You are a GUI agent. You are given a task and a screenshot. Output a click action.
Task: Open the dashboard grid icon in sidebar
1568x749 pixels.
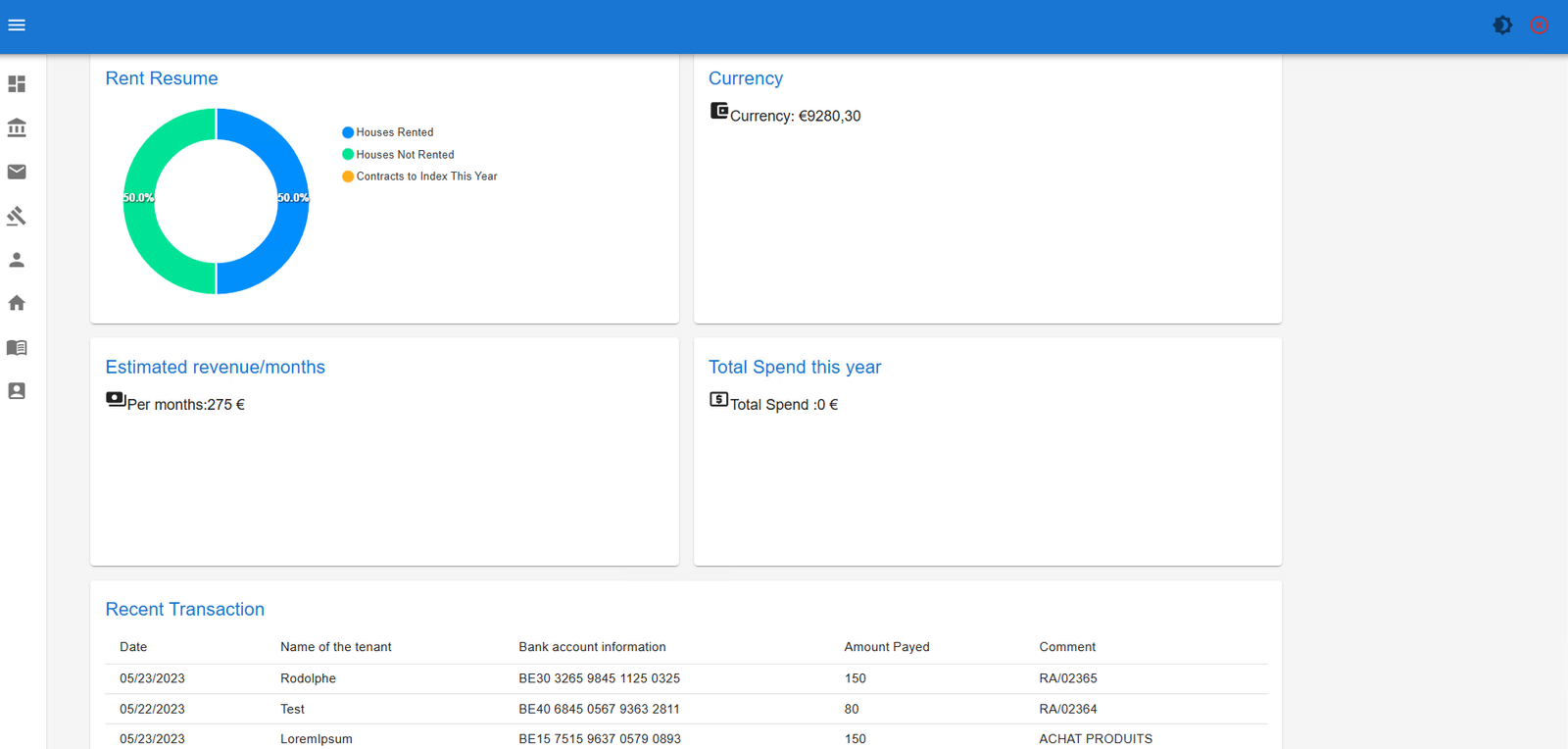coord(17,84)
